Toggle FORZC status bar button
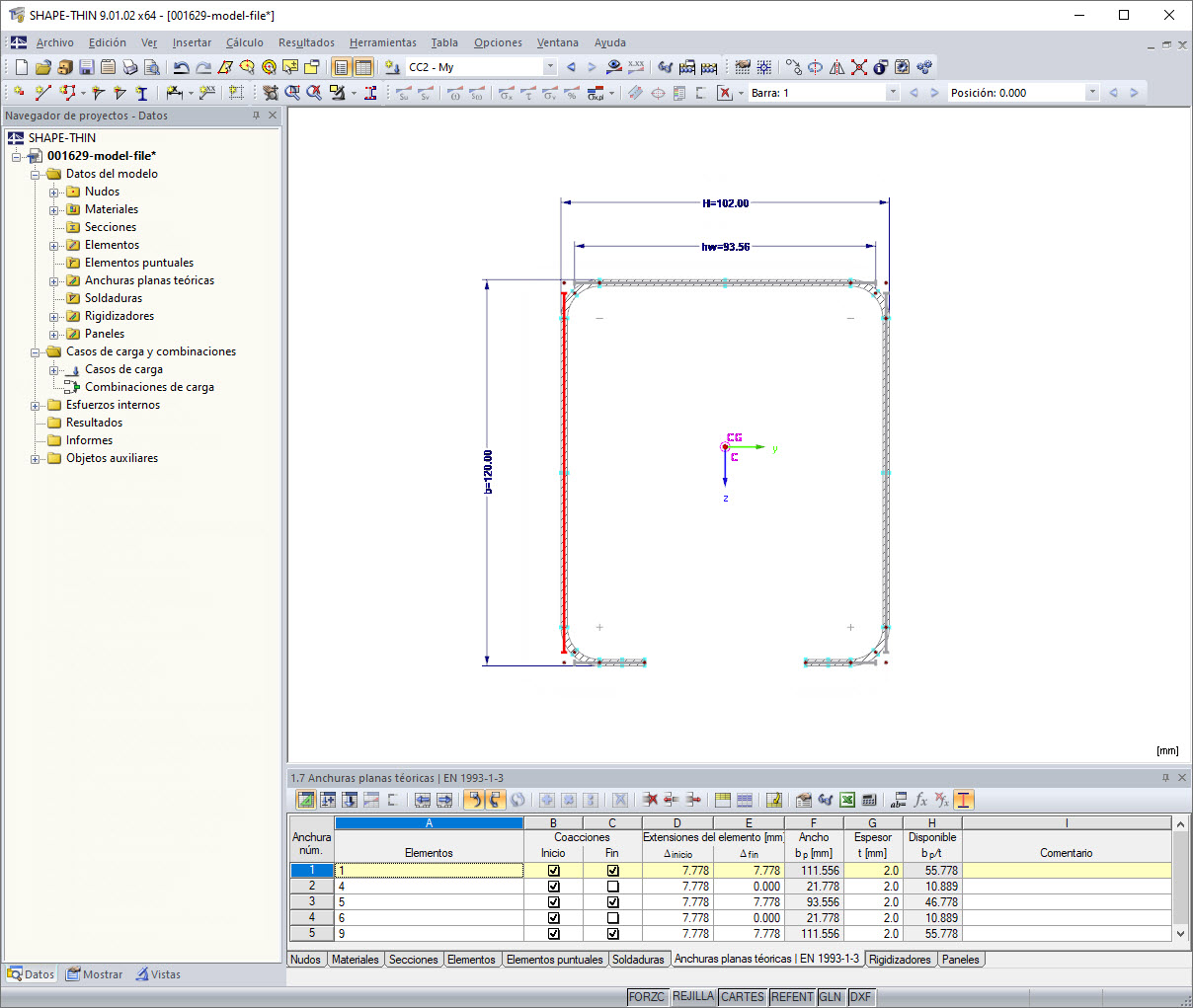Image resolution: width=1193 pixels, height=1008 pixels. [x=647, y=997]
